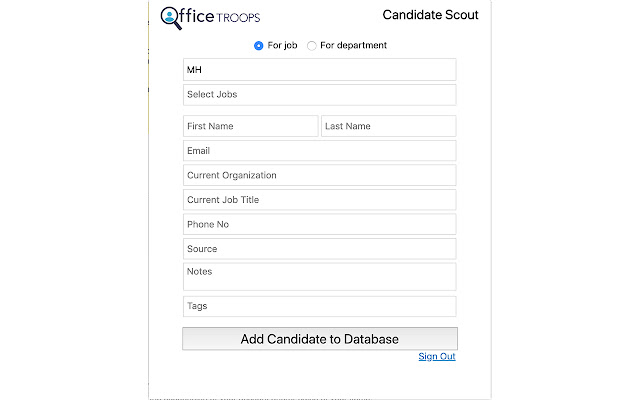Click the Candidate Scout heading

pyautogui.click(x=430, y=15)
